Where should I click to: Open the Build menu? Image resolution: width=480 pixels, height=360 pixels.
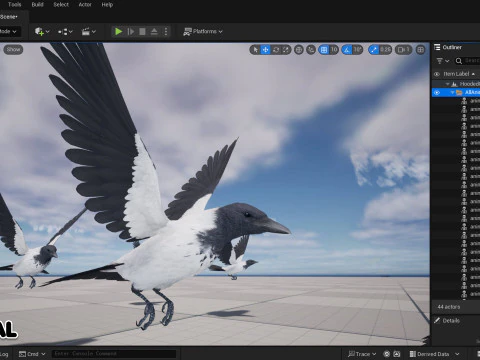click(37, 5)
